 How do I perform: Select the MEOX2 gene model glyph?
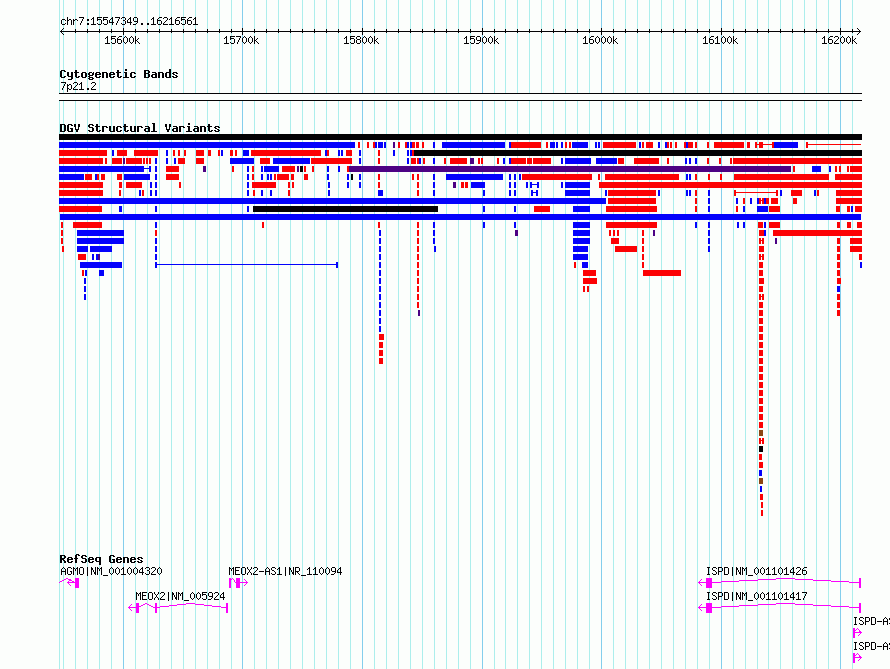(x=178, y=608)
